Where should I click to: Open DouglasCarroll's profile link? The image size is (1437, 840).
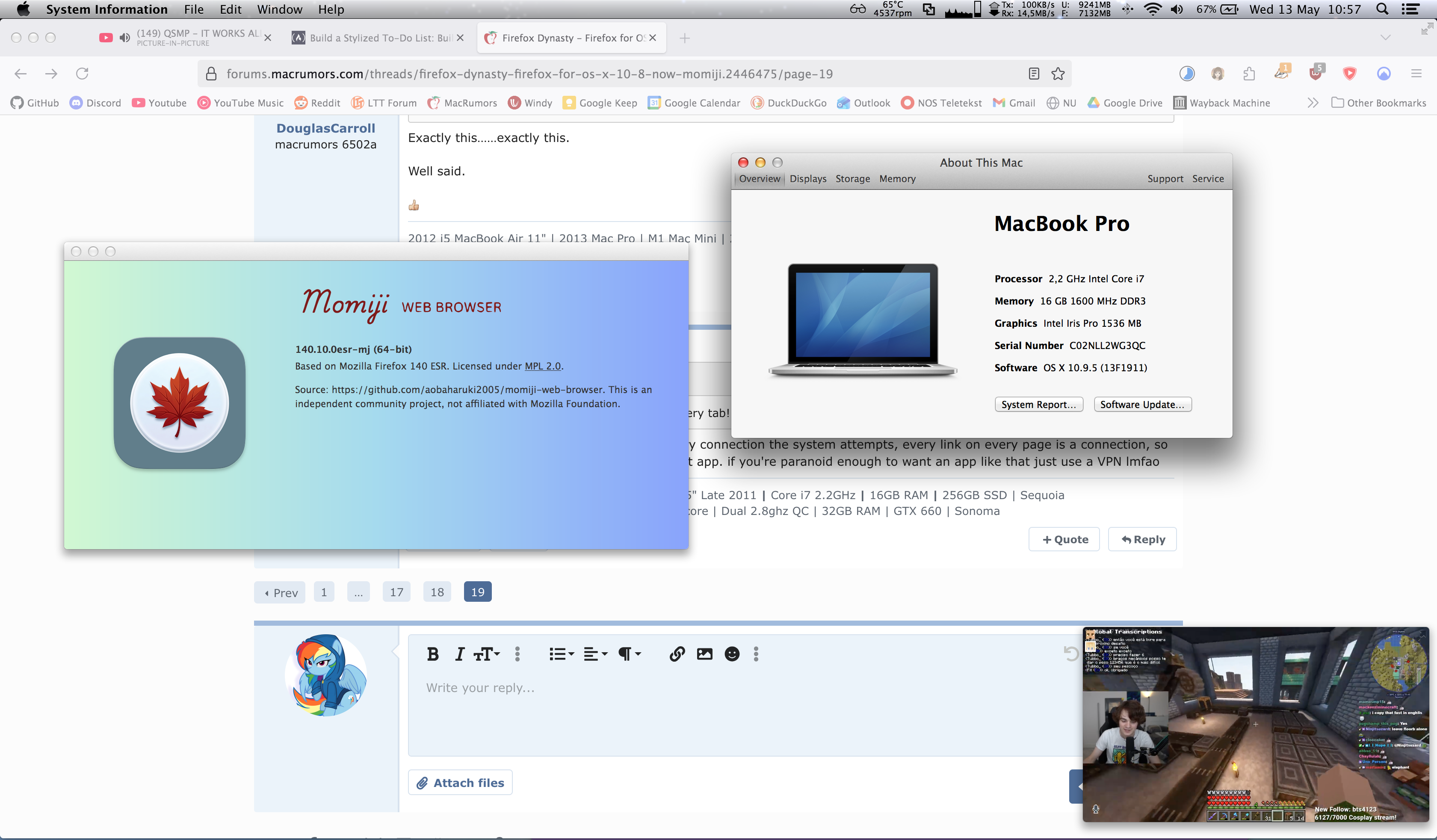[x=325, y=128]
